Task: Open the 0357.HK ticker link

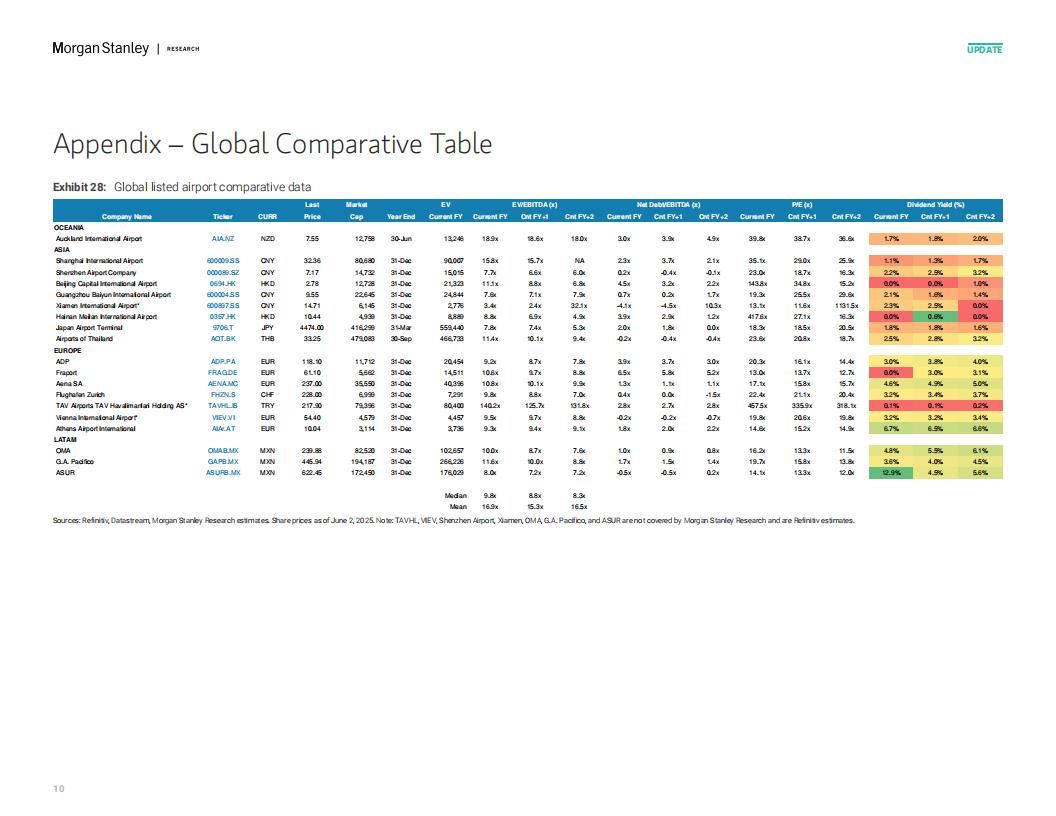Action: 223,316
